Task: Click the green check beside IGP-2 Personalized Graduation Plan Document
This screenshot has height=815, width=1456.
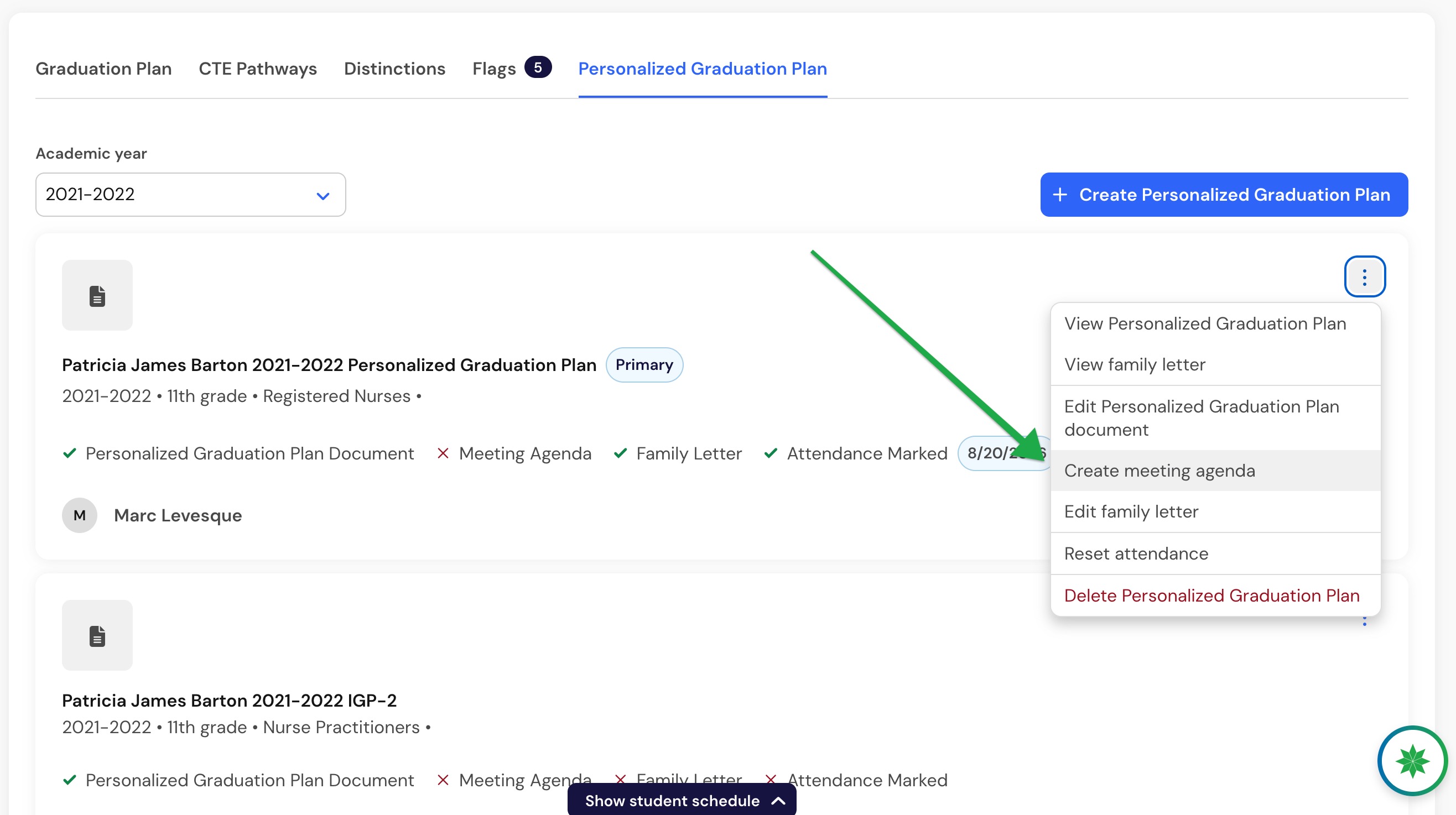Action: pyautogui.click(x=70, y=780)
